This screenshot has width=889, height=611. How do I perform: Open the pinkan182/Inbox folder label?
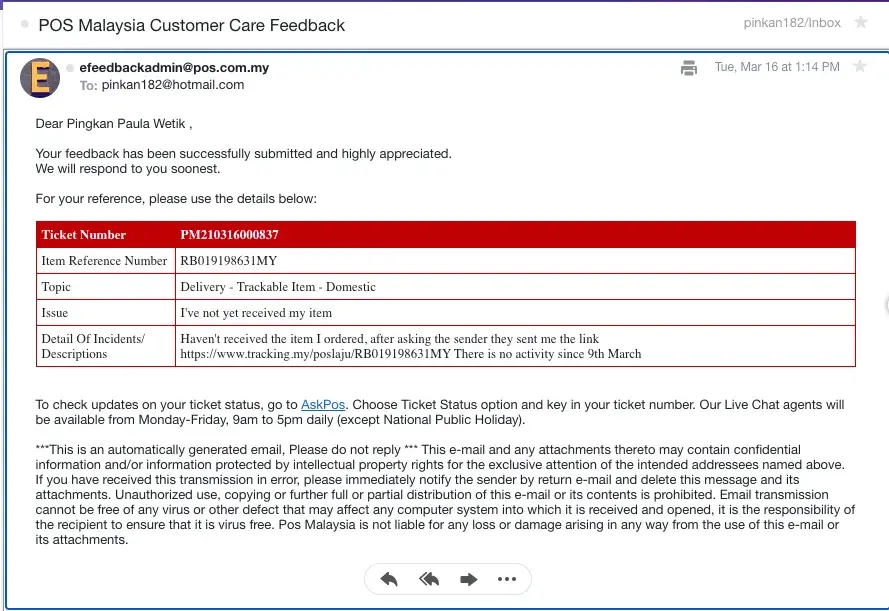click(x=793, y=23)
